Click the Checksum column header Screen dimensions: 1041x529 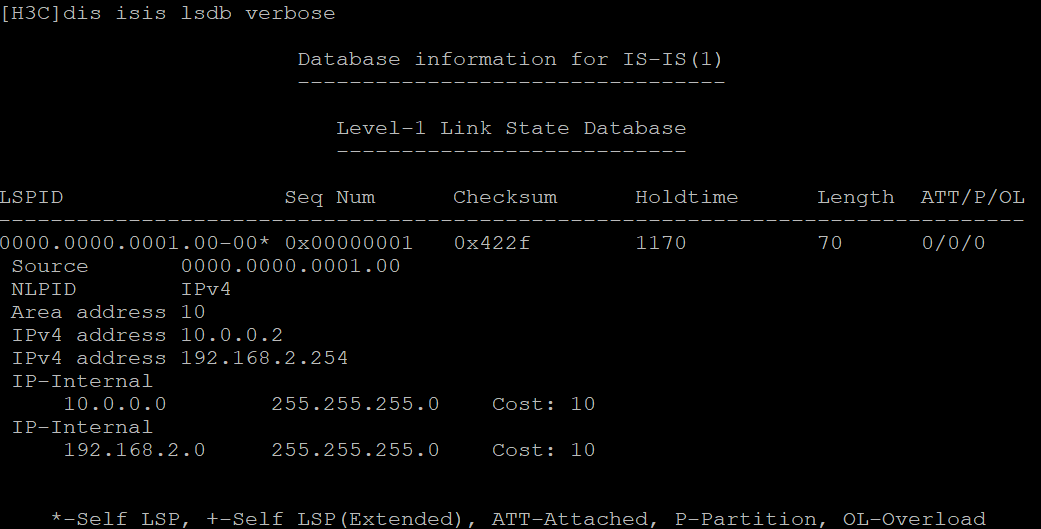click(x=505, y=197)
